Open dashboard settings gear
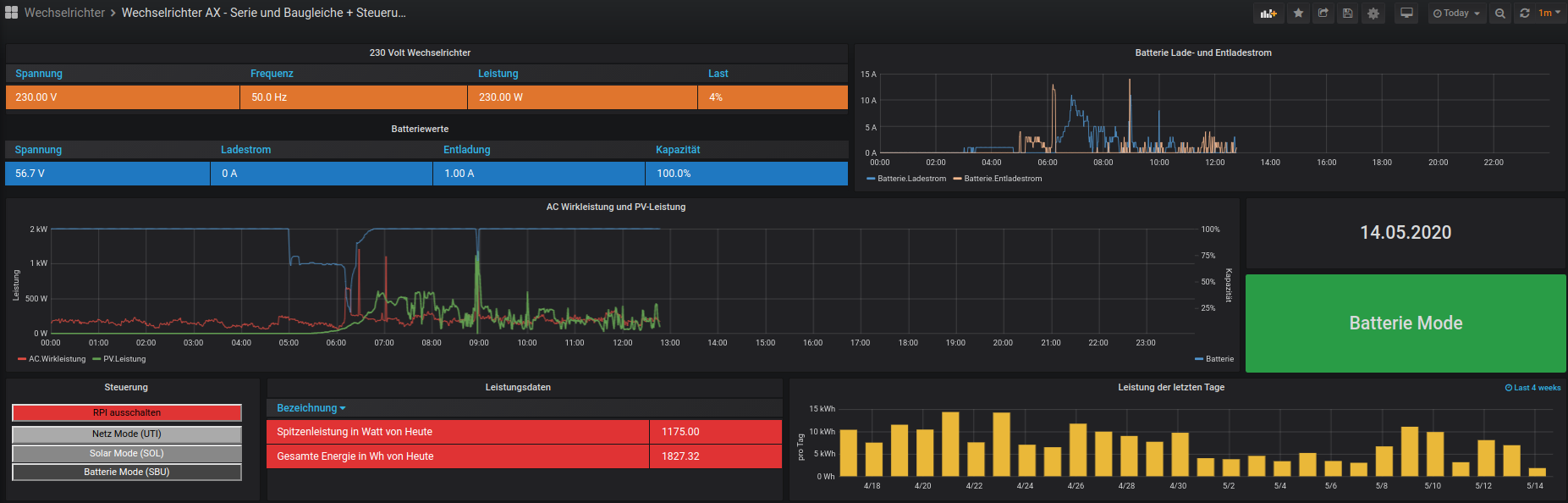 pyautogui.click(x=1373, y=14)
